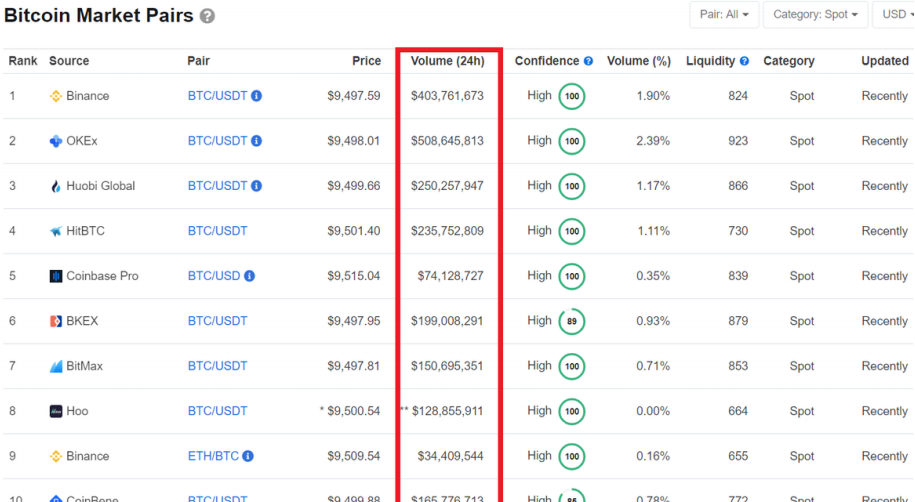915x502 pixels.
Task: Click the OKEx exchange logo
Action: pos(55,141)
